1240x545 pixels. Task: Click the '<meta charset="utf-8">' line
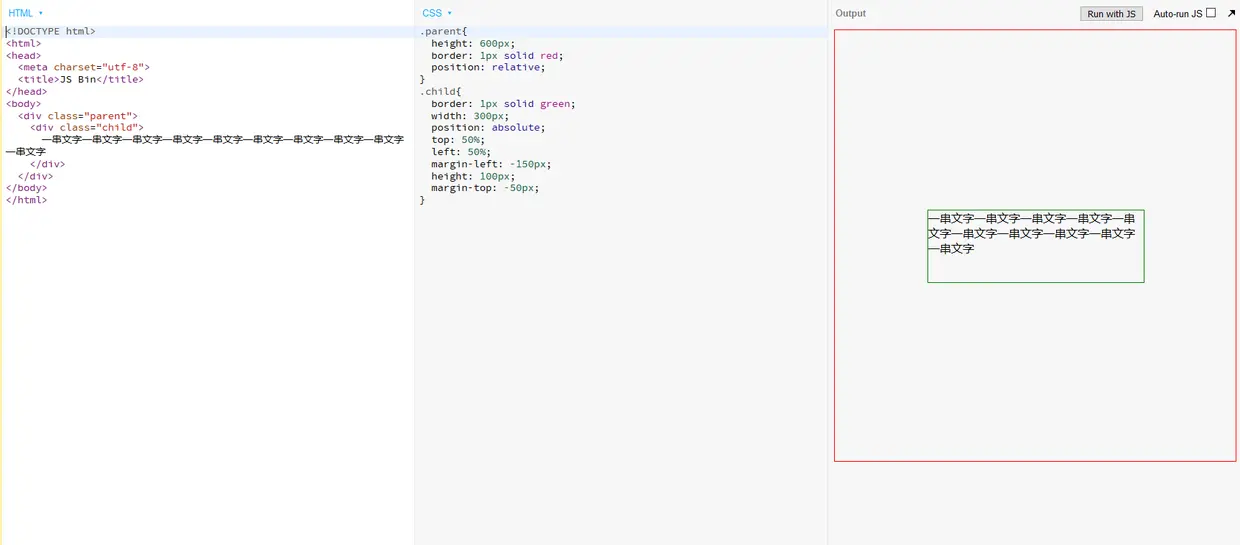point(84,67)
